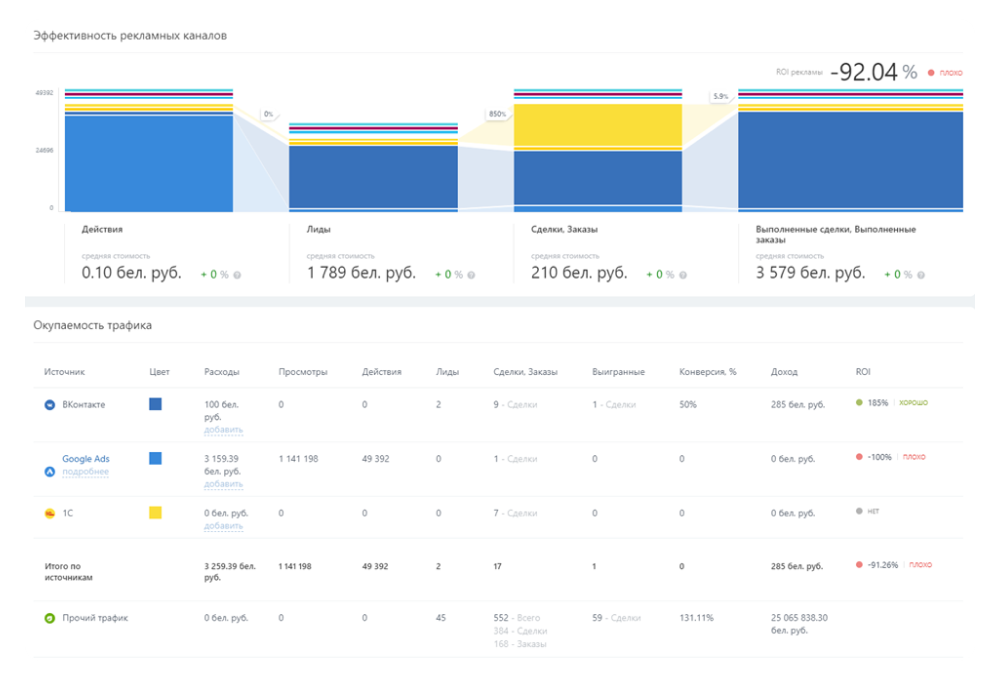Click the Google Ads source icon
The image size is (1000, 679).
pyautogui.click(x=49, y=470)
